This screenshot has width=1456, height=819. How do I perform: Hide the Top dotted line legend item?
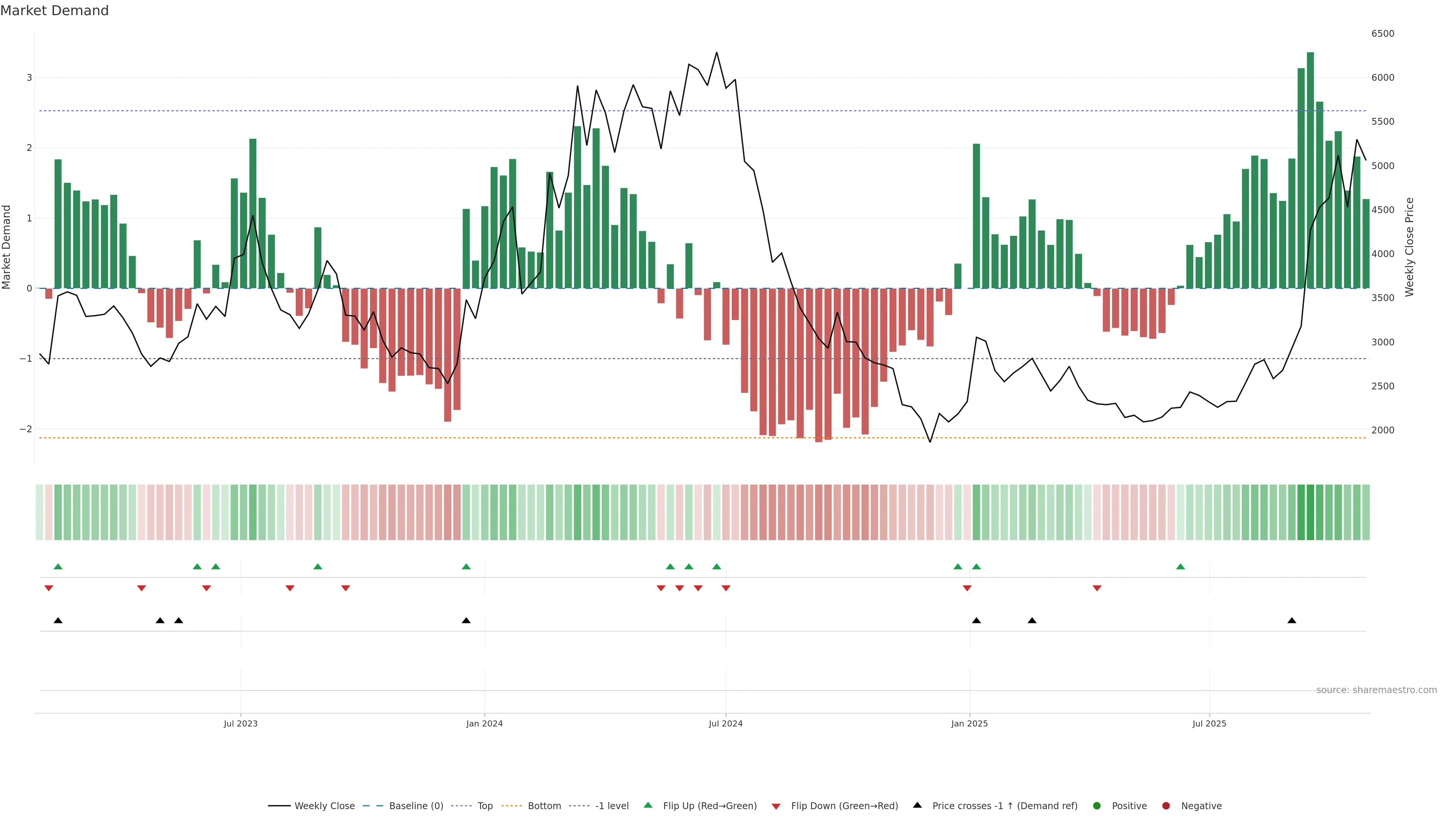pos(485,806)
